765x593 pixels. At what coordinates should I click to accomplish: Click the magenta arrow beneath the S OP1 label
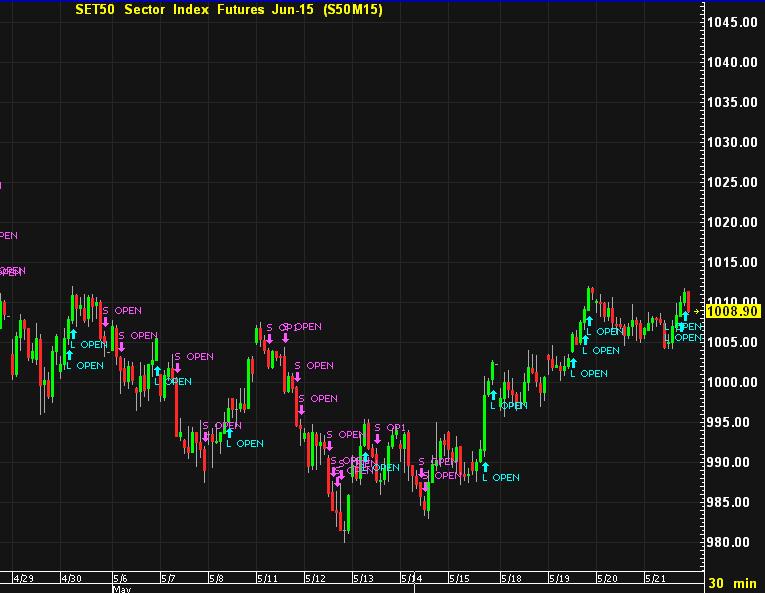tap(377, 439)
